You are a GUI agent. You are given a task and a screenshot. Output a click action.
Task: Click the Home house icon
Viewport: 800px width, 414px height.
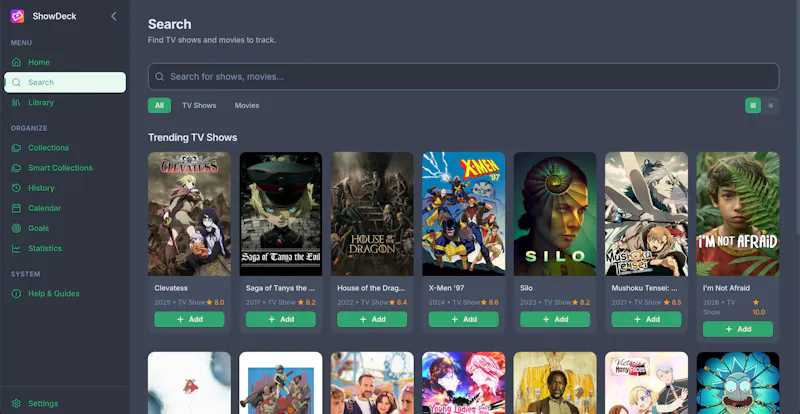coord(16,62)
